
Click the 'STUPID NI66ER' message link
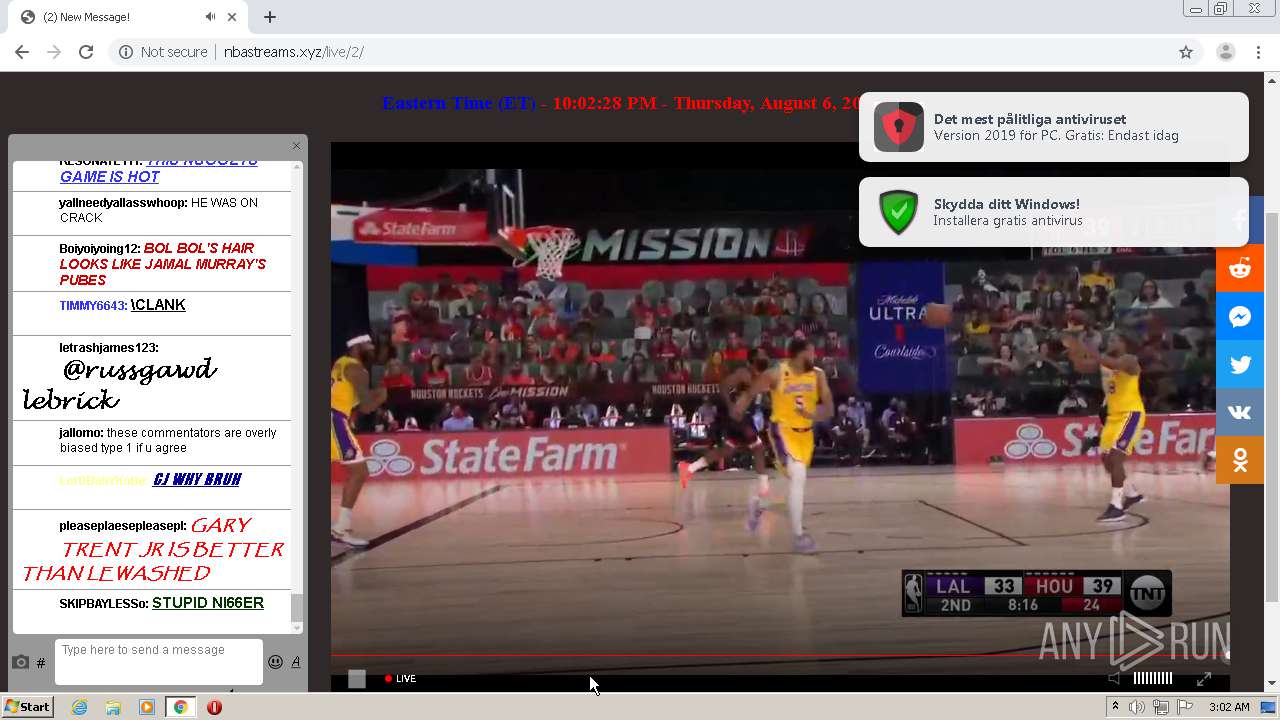coord(208,603)
